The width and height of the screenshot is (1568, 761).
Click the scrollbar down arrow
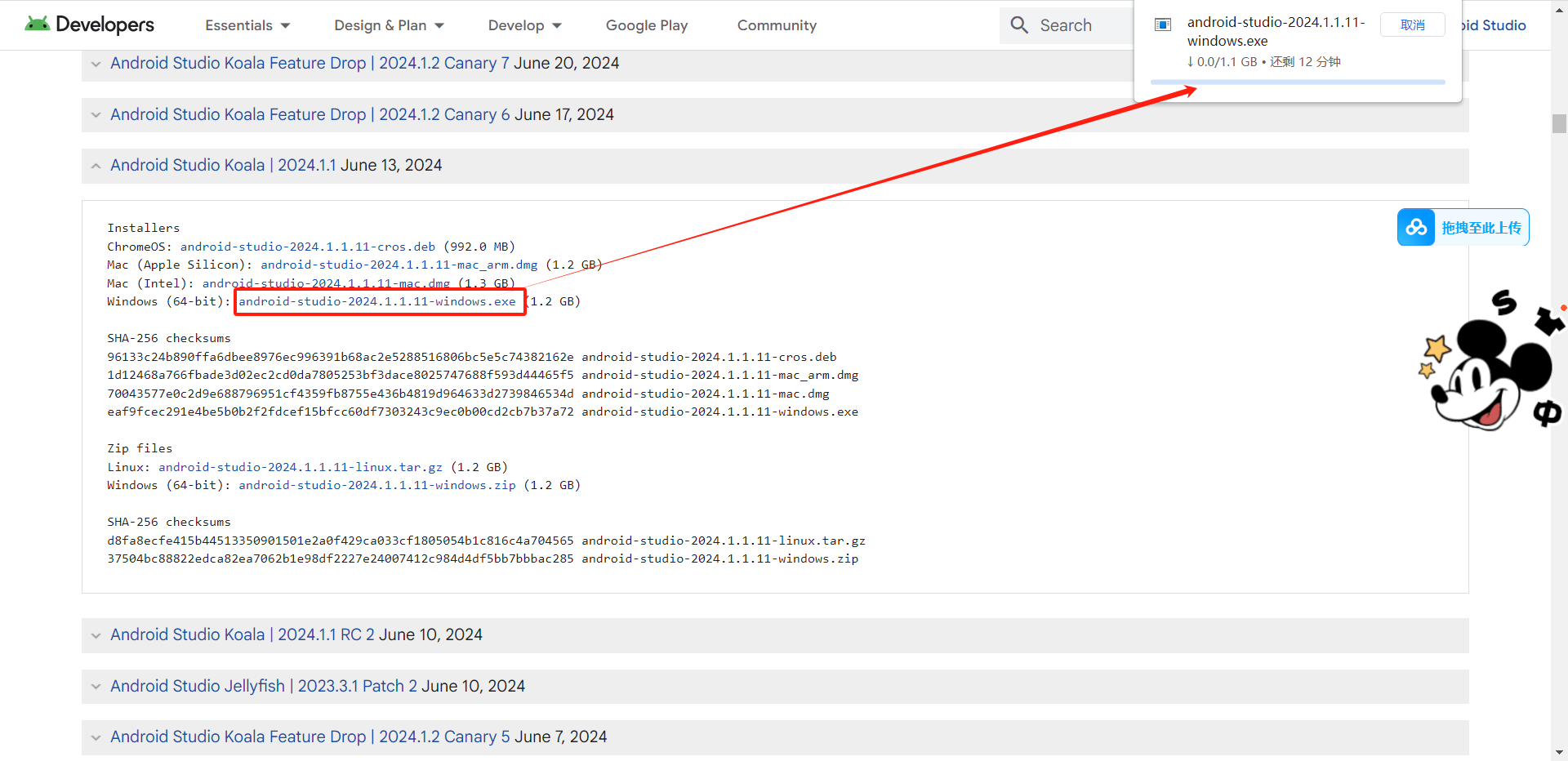tap(1558, 752)
